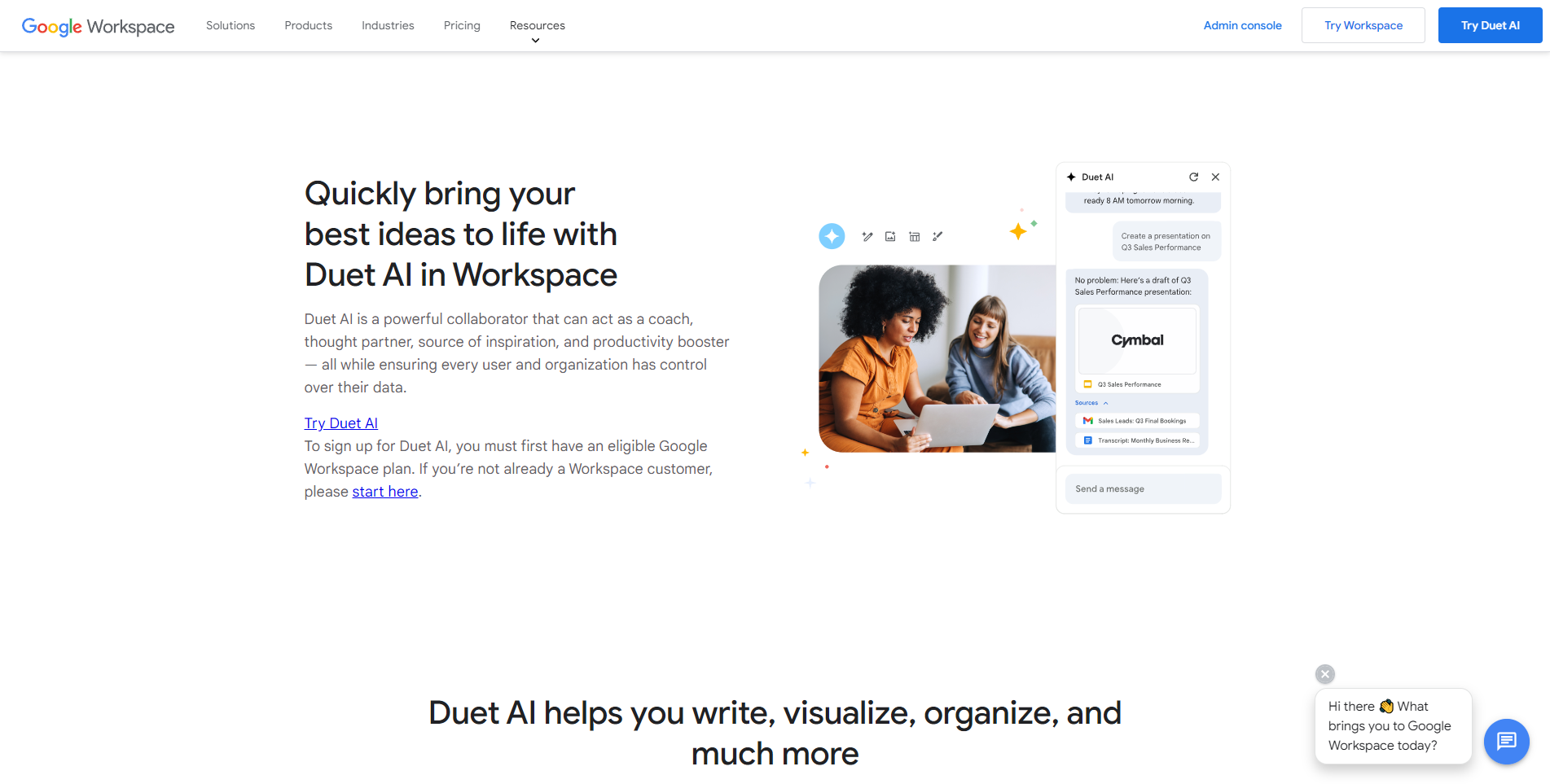This screenshot has height=784, width=1550.
Task: Select the magic wand brush icon
Action: coord(937,237)
